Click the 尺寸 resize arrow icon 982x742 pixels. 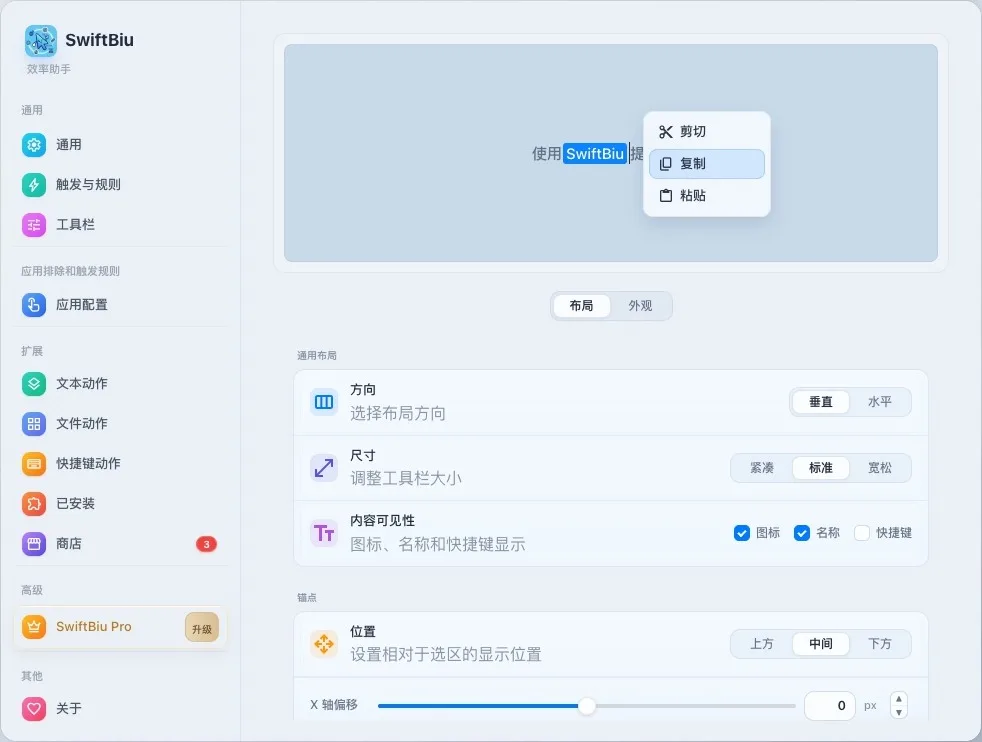tap(324, 468)
